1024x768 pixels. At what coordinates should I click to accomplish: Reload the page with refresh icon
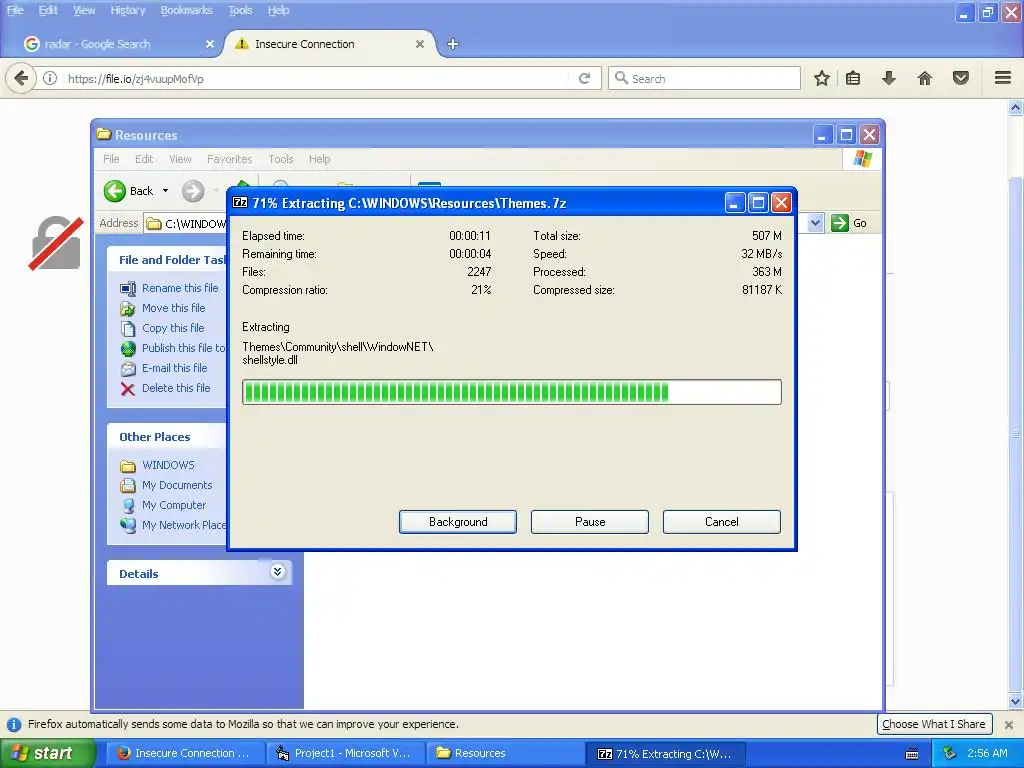point(584,78)
